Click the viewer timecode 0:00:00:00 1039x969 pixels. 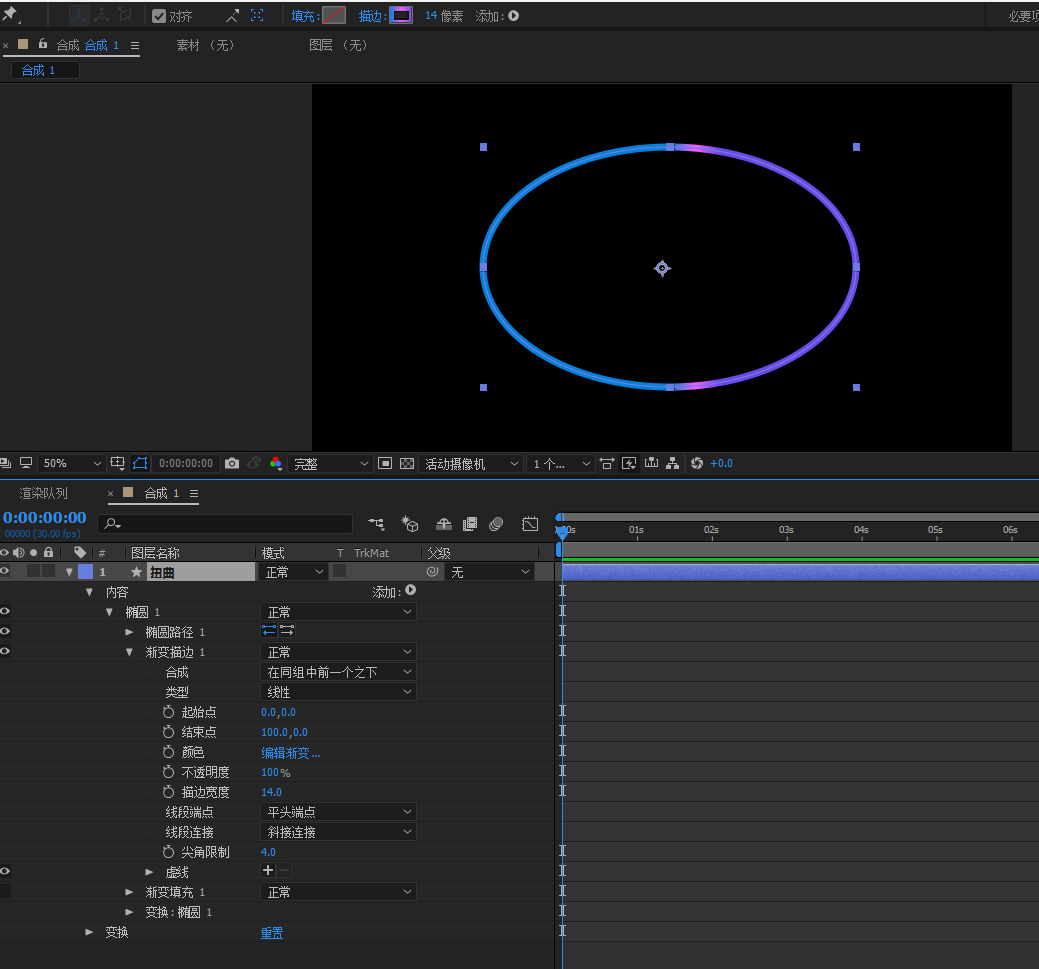coord(186,463)
